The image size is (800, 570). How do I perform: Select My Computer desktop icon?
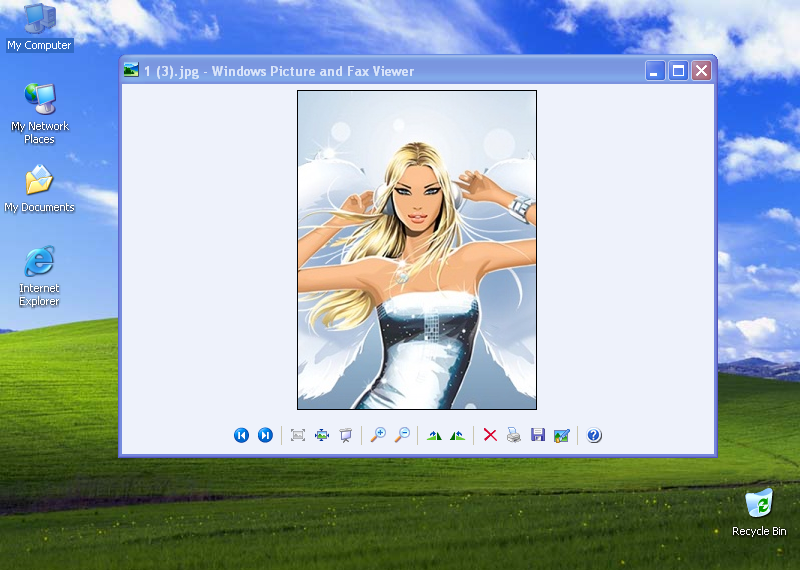(x=40, y=27)
